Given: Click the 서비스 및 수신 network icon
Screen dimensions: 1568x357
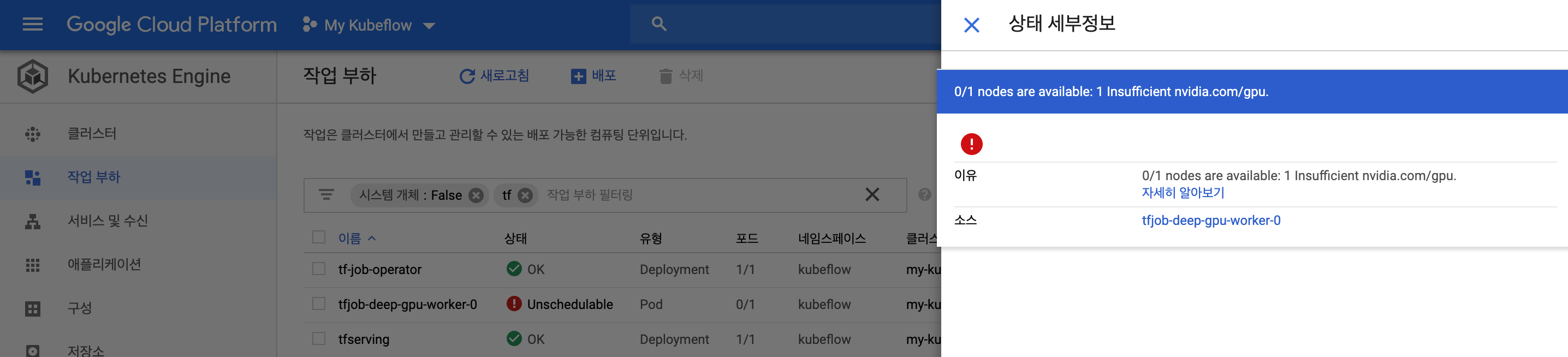Looking at the screenshot, I should coord(33,222).
